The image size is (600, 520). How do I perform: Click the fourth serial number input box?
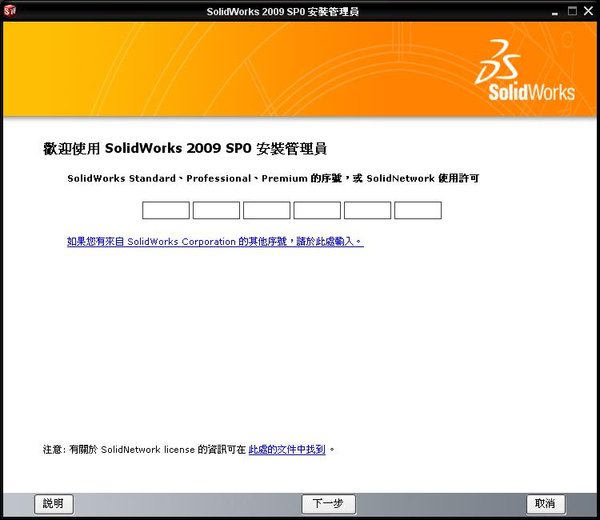click(317, 210)
